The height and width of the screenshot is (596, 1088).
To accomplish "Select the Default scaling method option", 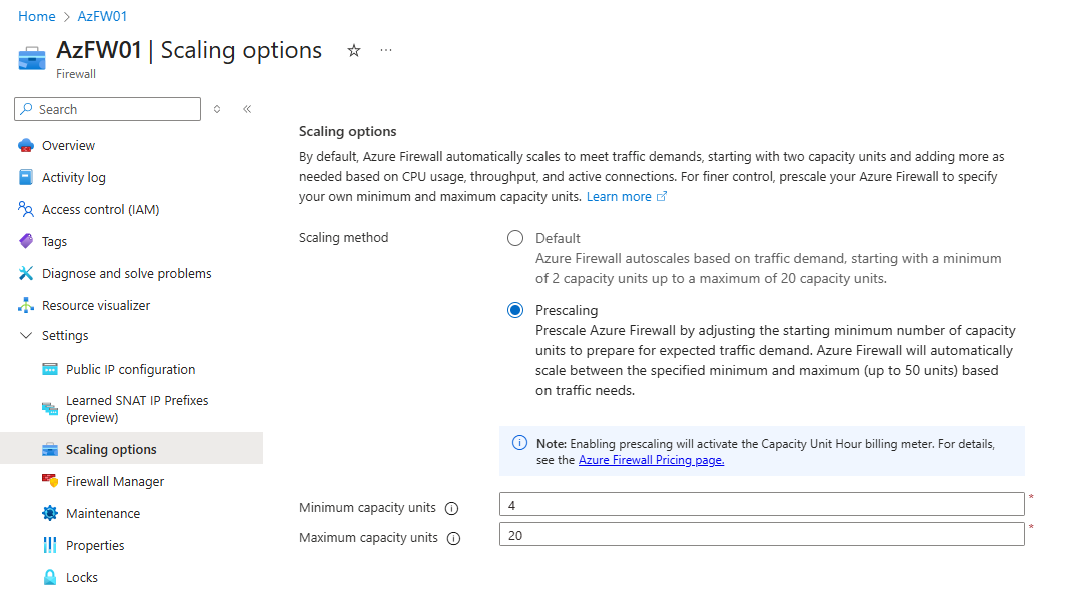I will [x=515, y=238].
